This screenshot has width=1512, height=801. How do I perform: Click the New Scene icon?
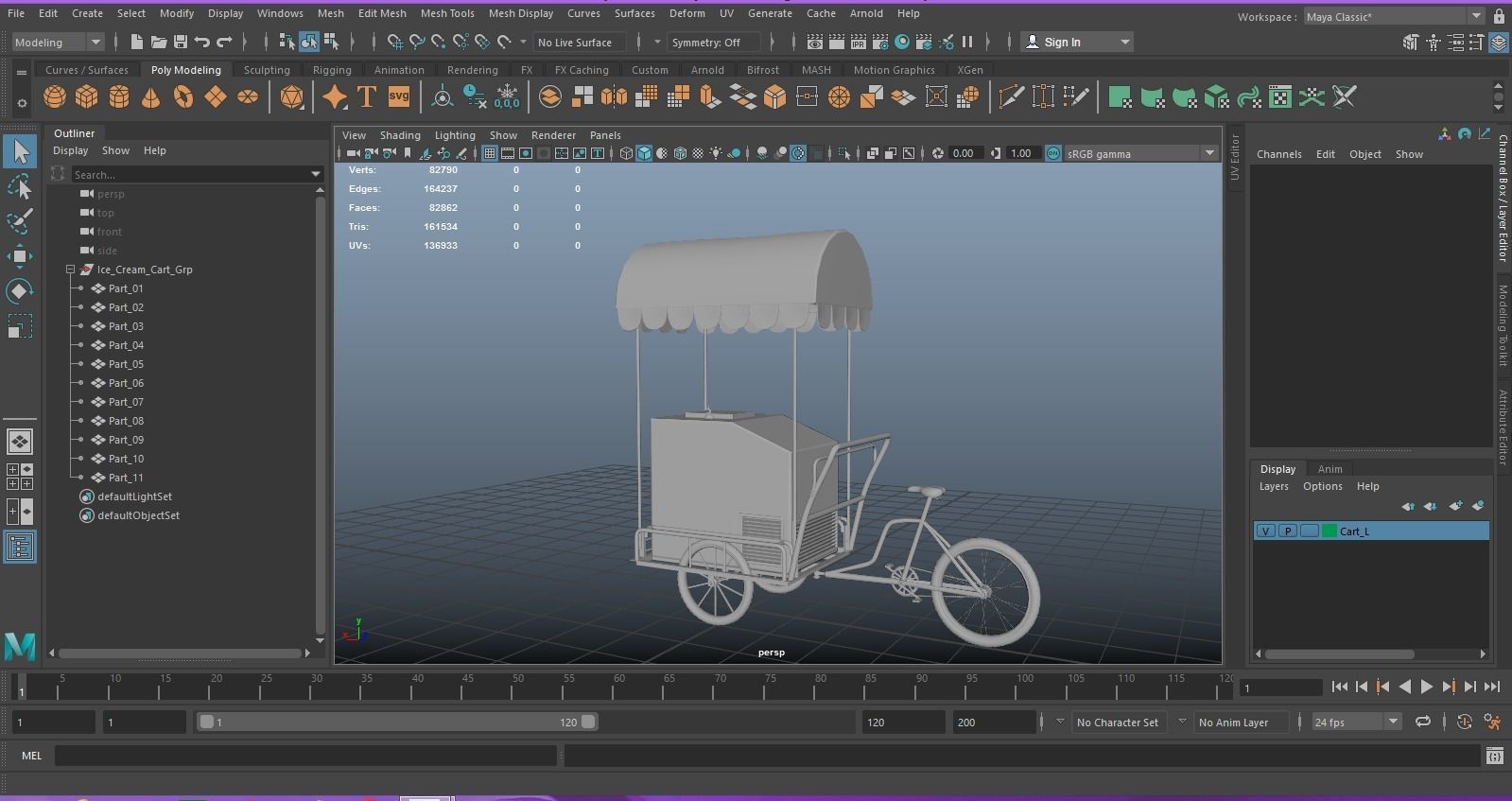pos(136,42)
